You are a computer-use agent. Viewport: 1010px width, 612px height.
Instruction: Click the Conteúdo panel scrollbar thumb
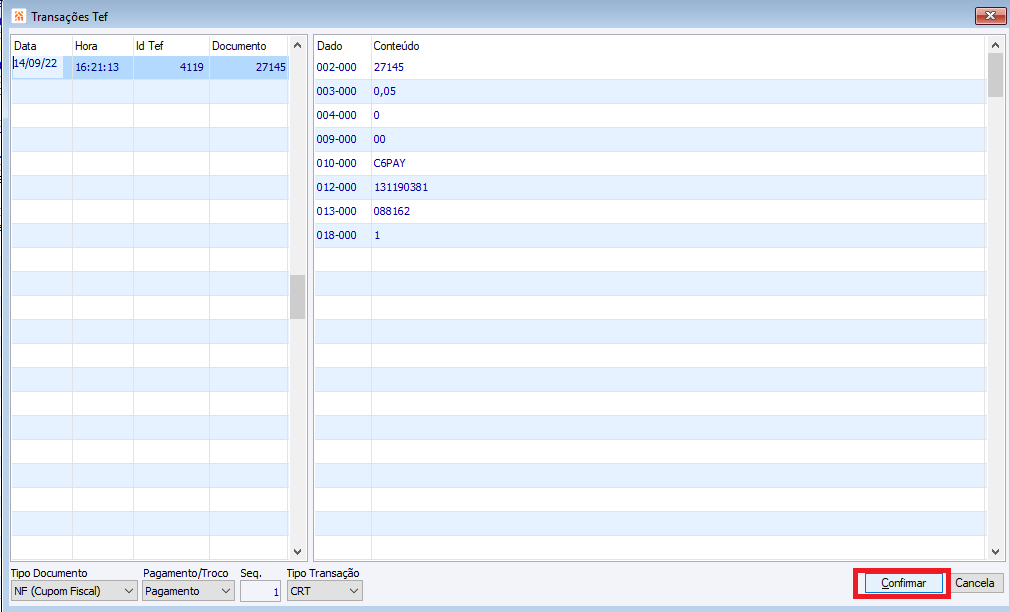coord(995,75)
